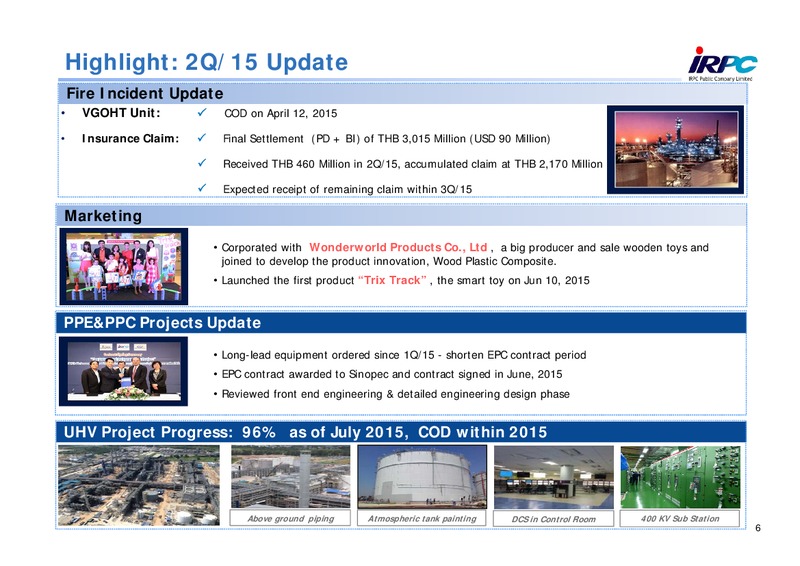Click the 'DCS in Control Room' caption box
The image size is (800, 566).
(554, 519)
